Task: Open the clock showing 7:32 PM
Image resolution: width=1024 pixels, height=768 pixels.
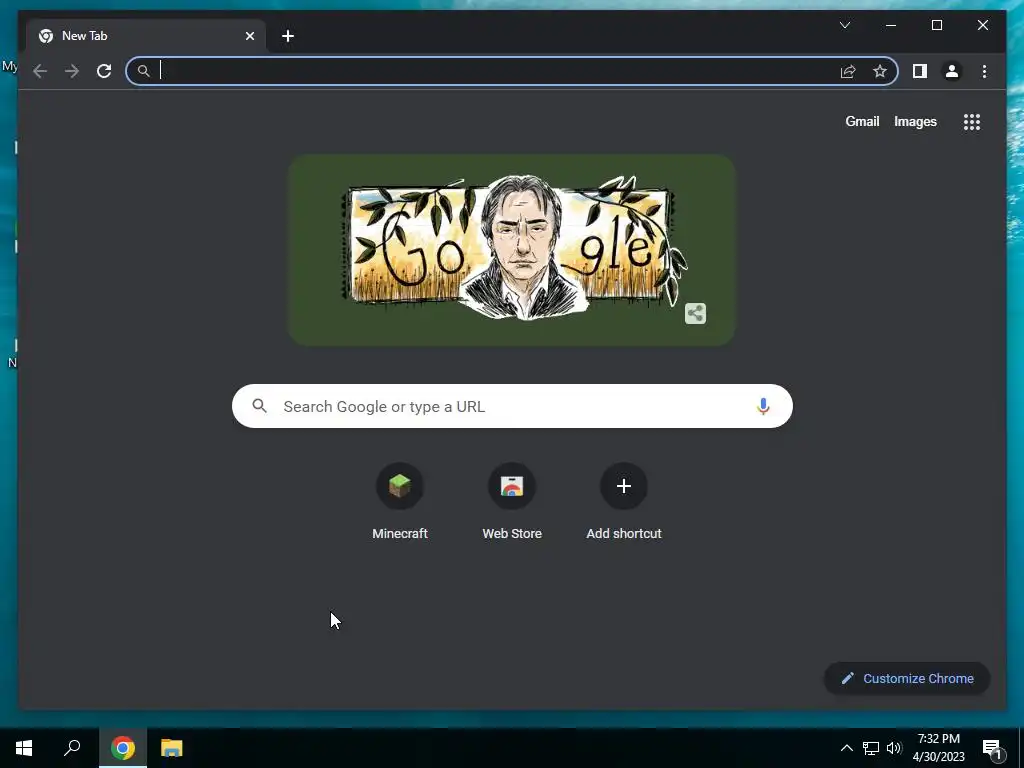Action: [938, 748]
